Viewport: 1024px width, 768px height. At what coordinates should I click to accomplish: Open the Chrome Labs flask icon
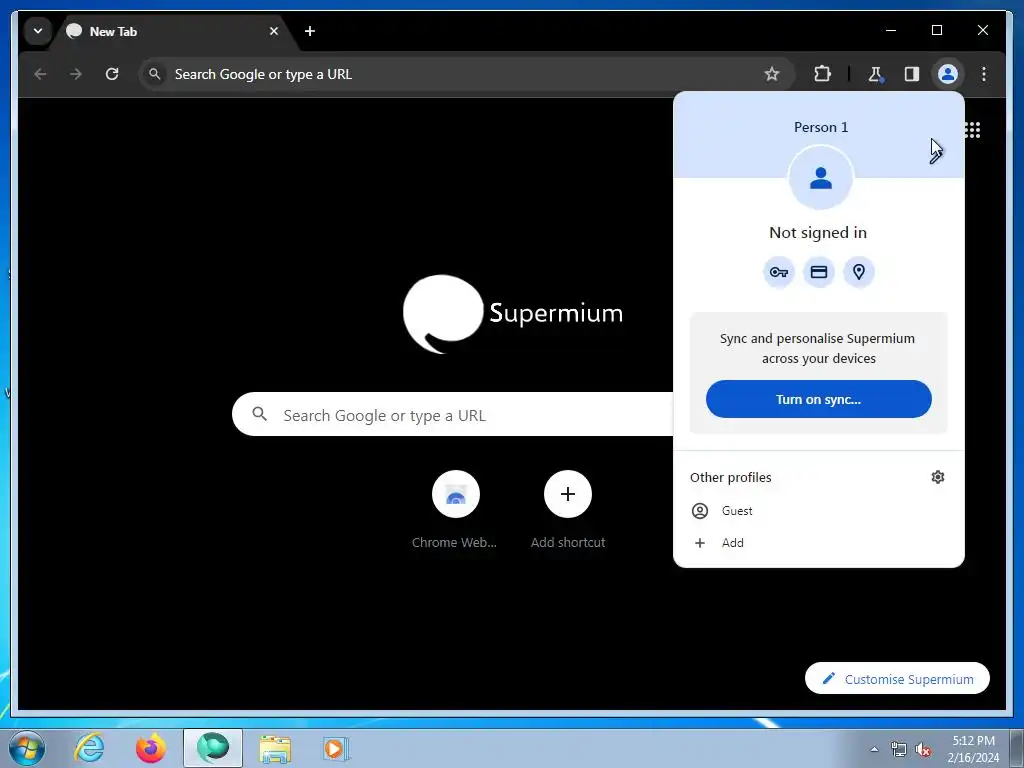pyautogui.click(x=875, y=74)
